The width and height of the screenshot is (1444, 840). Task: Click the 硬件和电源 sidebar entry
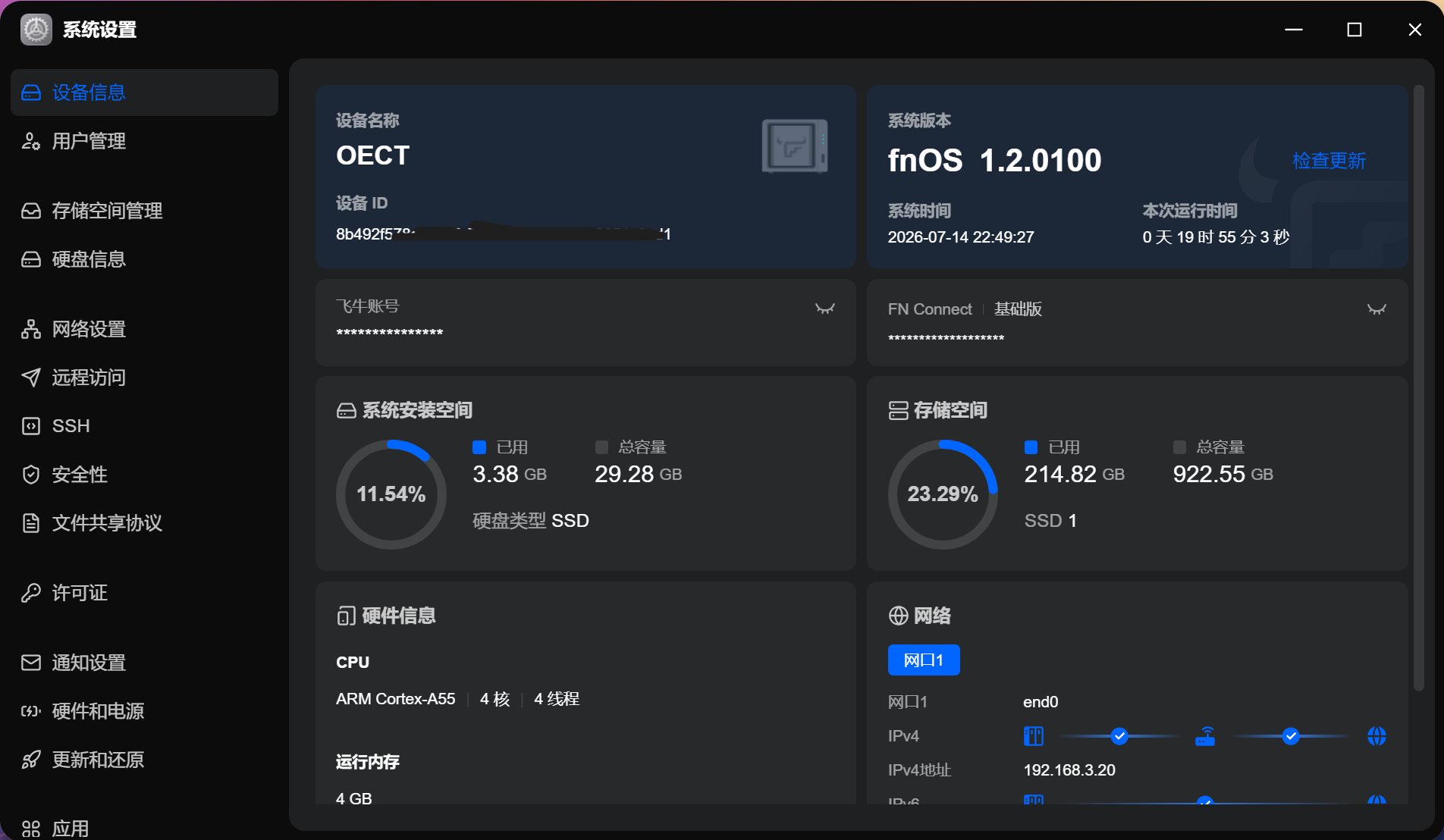coord(144,711)
